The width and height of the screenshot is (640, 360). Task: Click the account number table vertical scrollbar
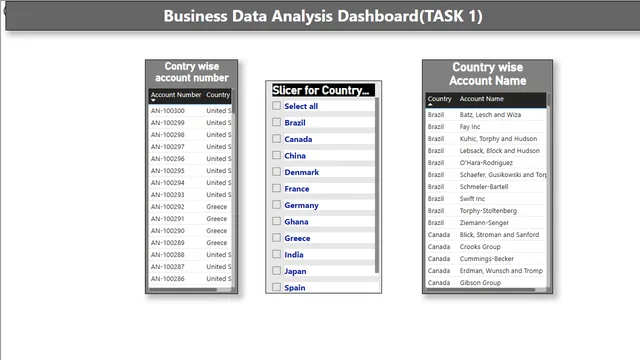click(233, 101)
